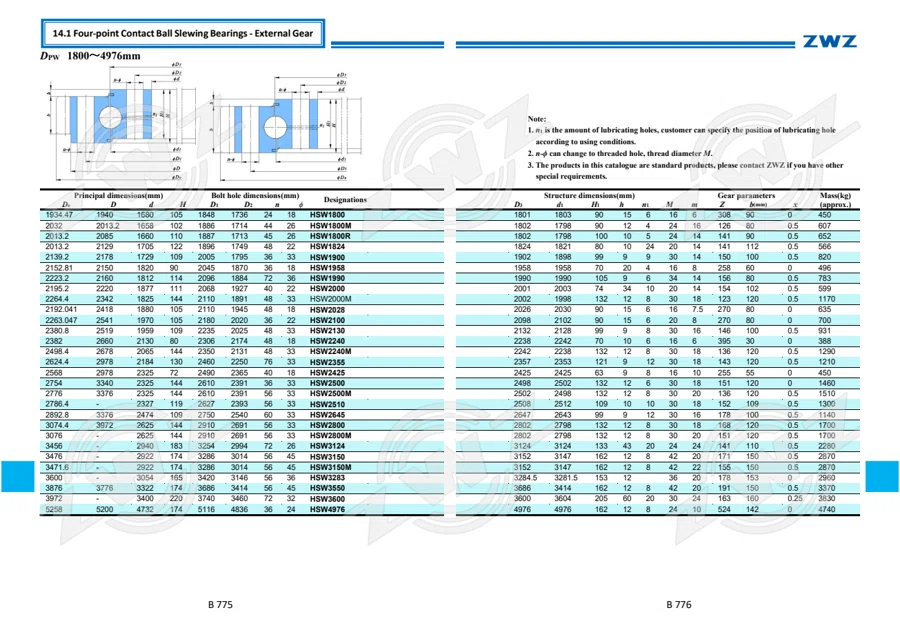Click the 'Structure dimensions(mm)' column header

click(589, 196)
